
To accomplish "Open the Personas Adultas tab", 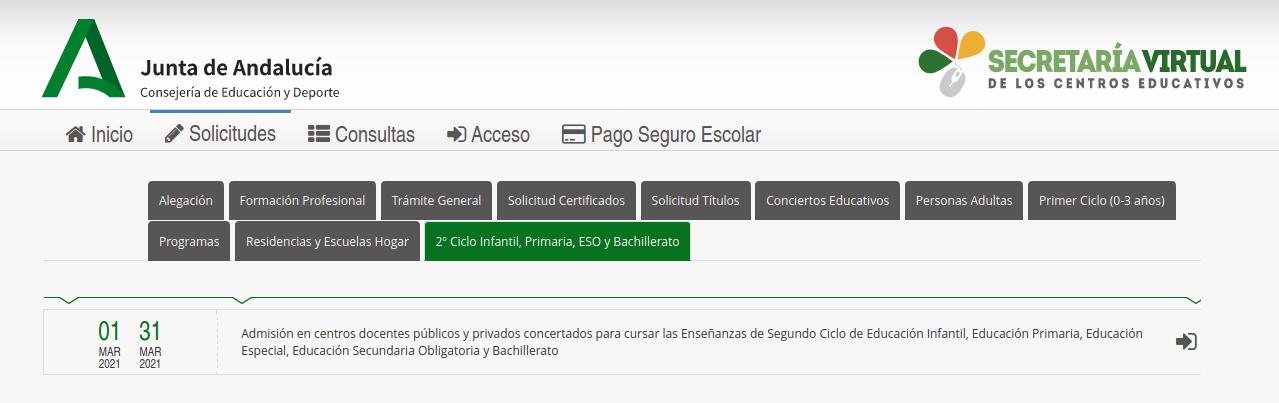I will (964, 201).
